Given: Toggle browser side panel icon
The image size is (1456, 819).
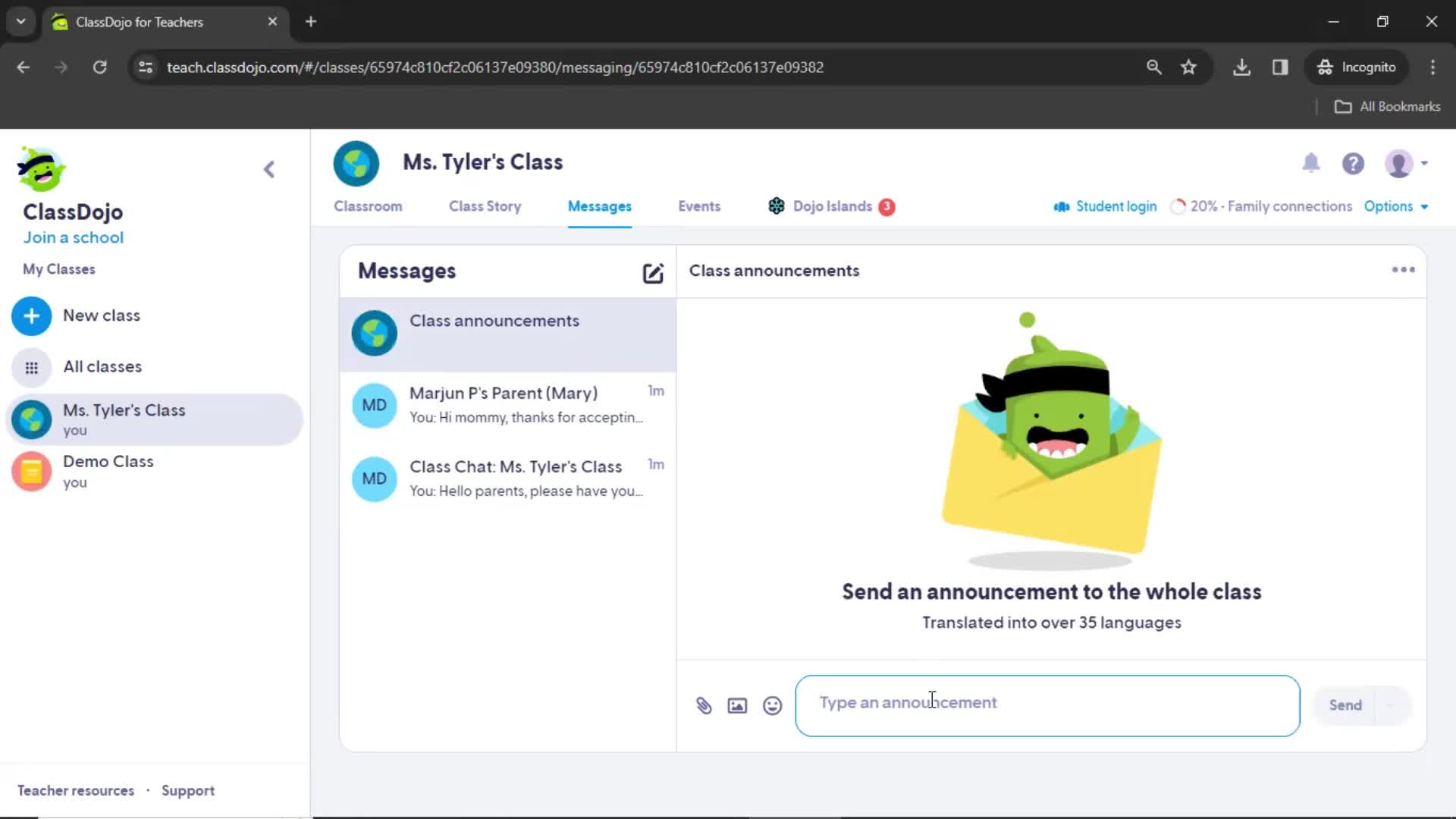Looking at the screenshot, I should tap(1280, 67).
